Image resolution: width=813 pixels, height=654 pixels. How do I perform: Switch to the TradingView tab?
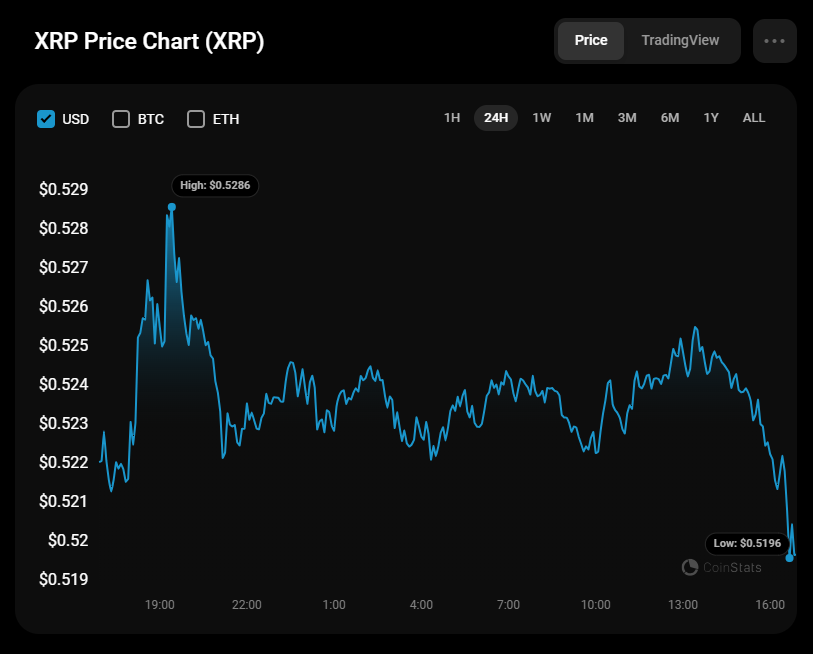point(680,41)
